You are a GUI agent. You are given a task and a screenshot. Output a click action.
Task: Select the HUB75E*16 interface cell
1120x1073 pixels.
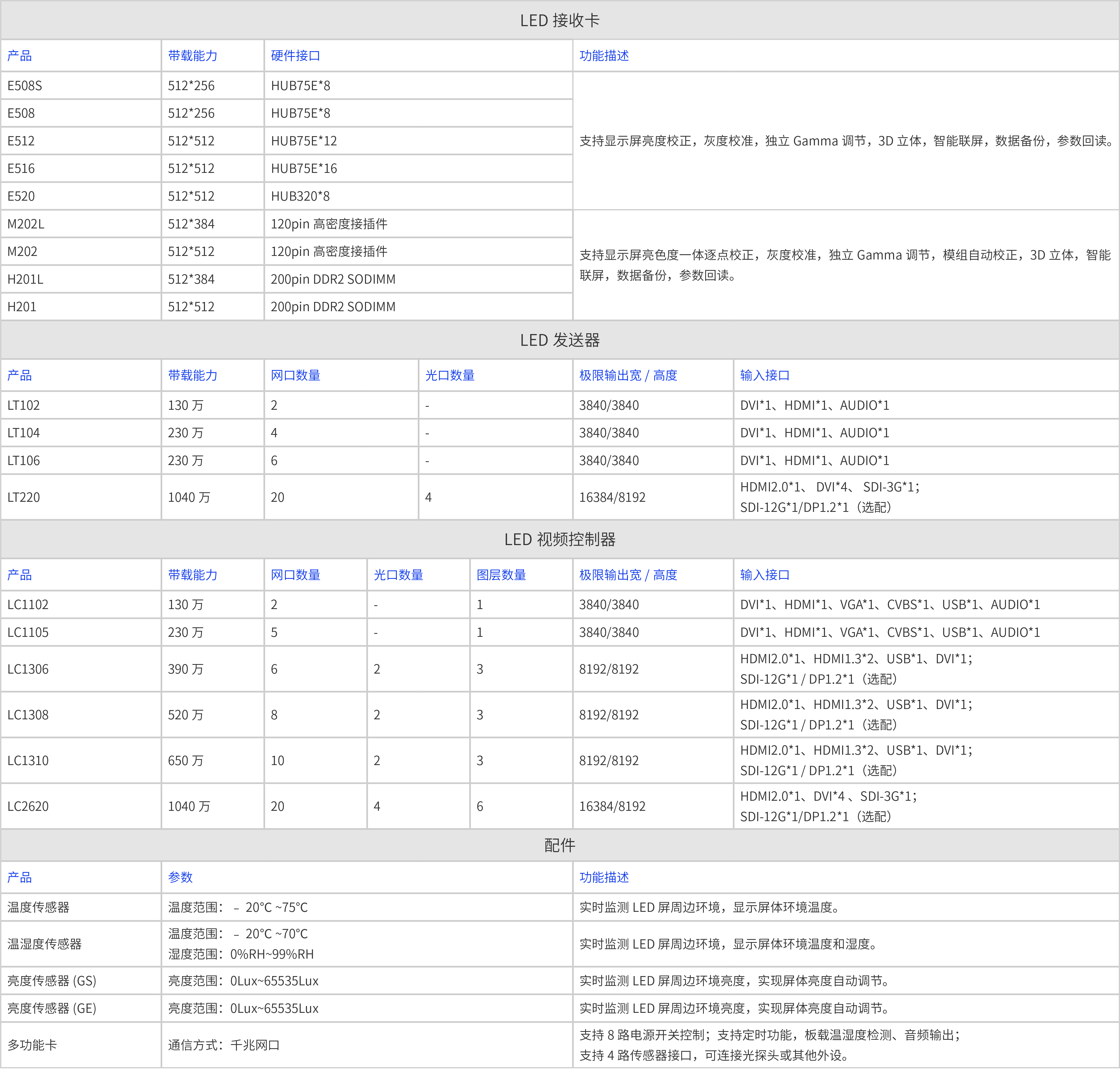[x=418, y=169]
